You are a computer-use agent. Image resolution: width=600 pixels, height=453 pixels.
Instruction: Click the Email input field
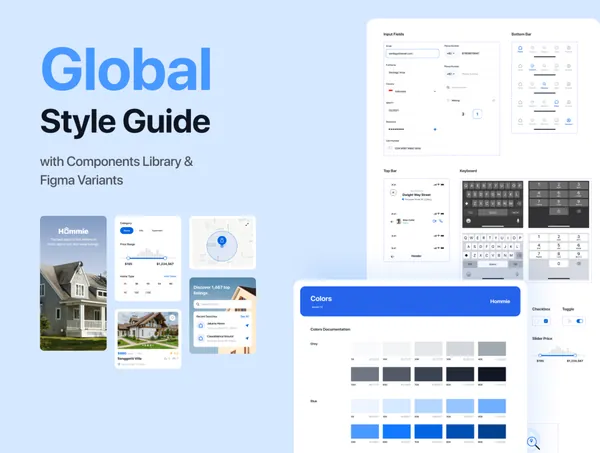[410, 53]
